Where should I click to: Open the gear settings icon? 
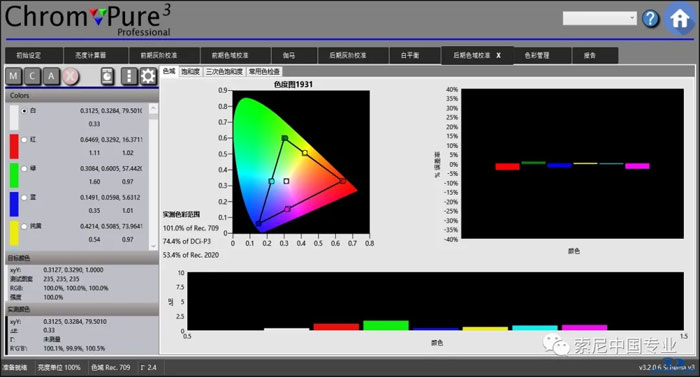pyautogui.click(x=148, y=76)
